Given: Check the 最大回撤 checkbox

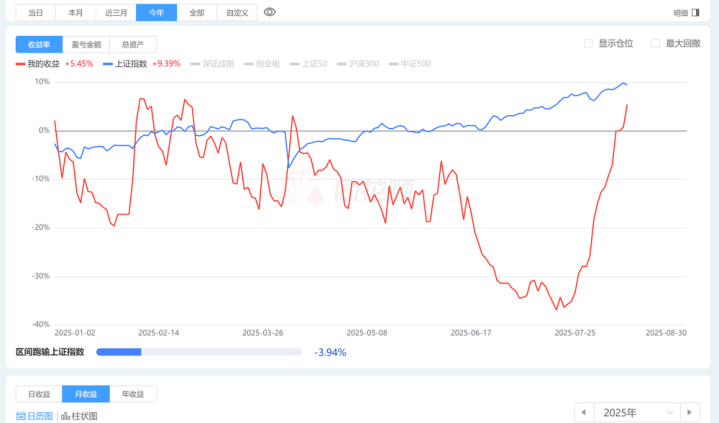Looking at the screenshot, I should [655, 44].
